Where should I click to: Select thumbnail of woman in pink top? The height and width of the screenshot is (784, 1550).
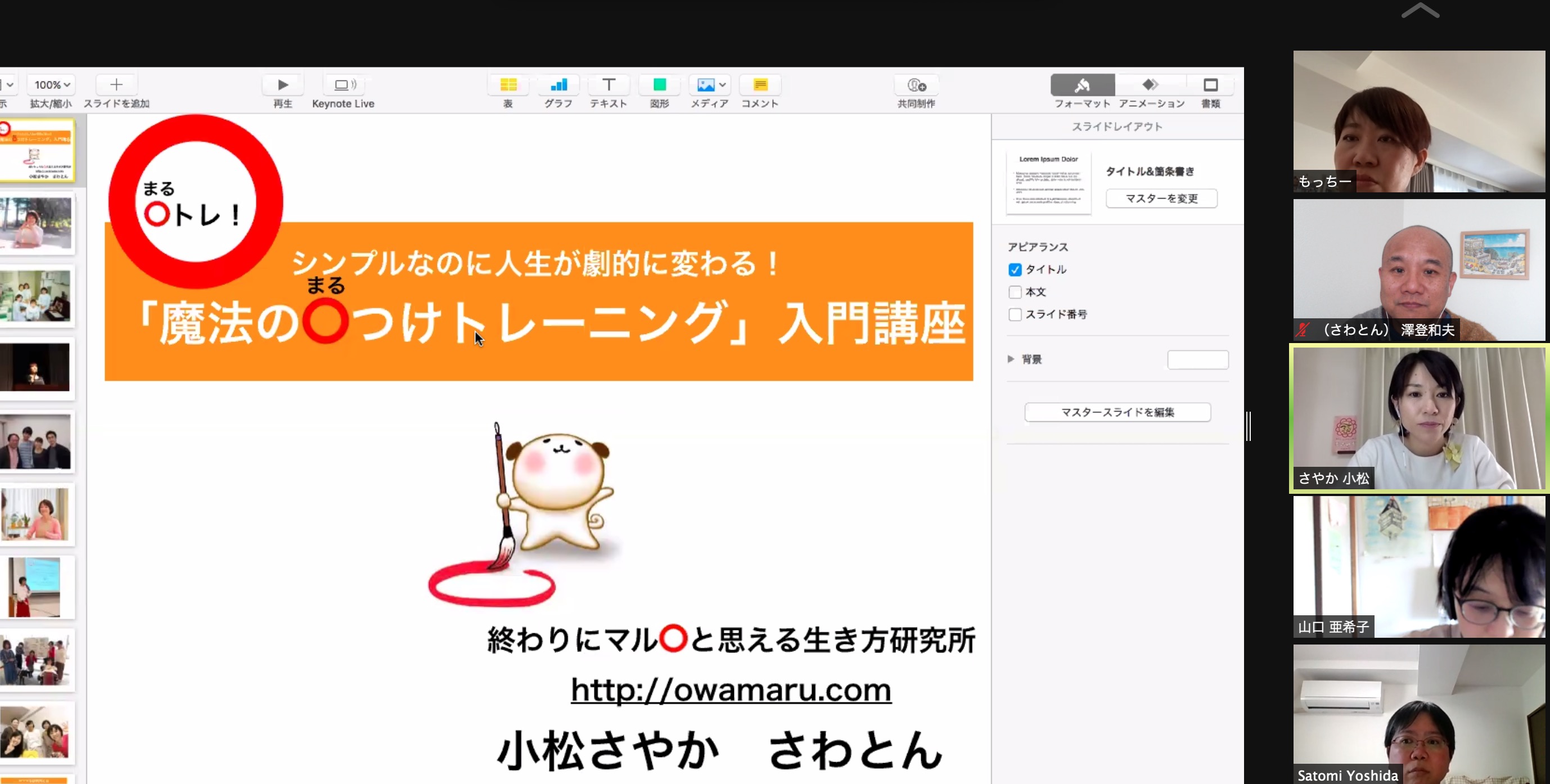tap(36, 515)
